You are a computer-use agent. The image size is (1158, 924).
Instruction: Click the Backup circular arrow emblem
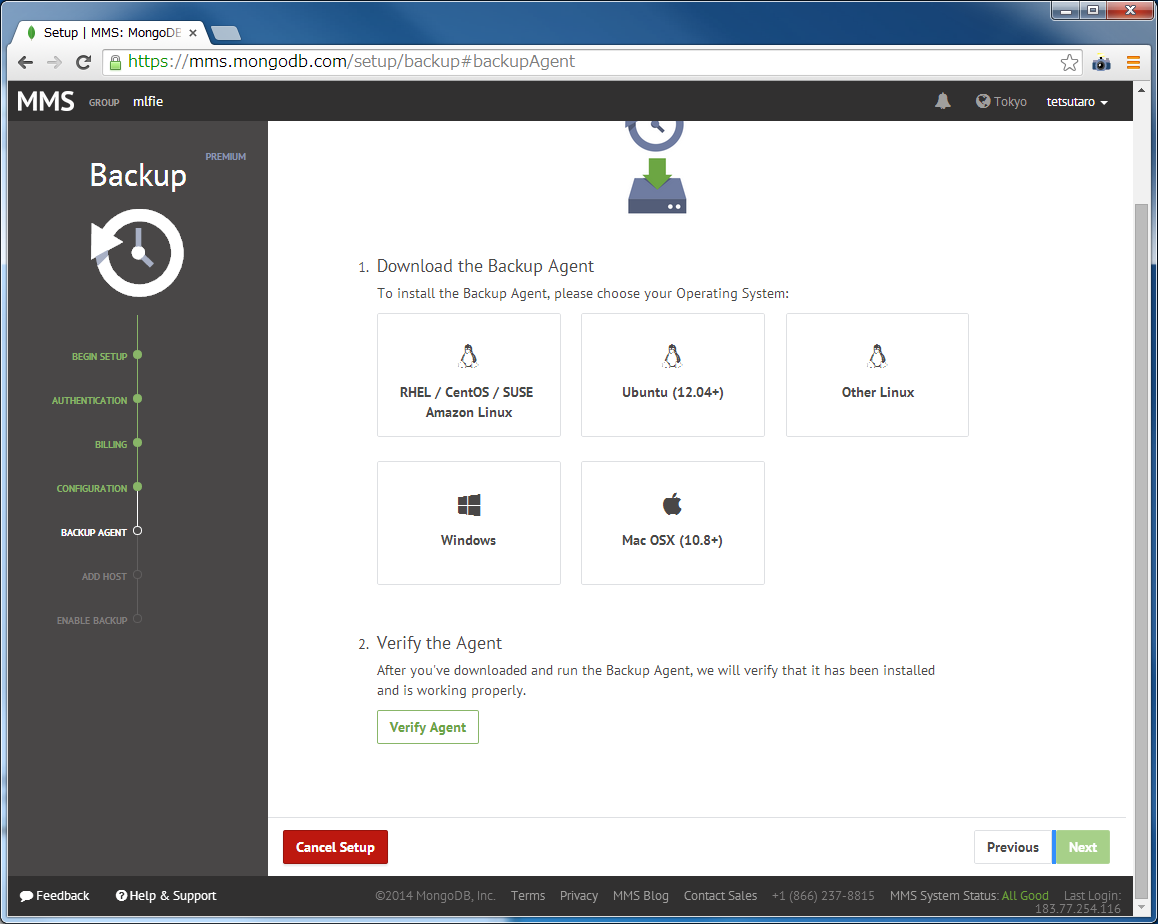point(137,253)
